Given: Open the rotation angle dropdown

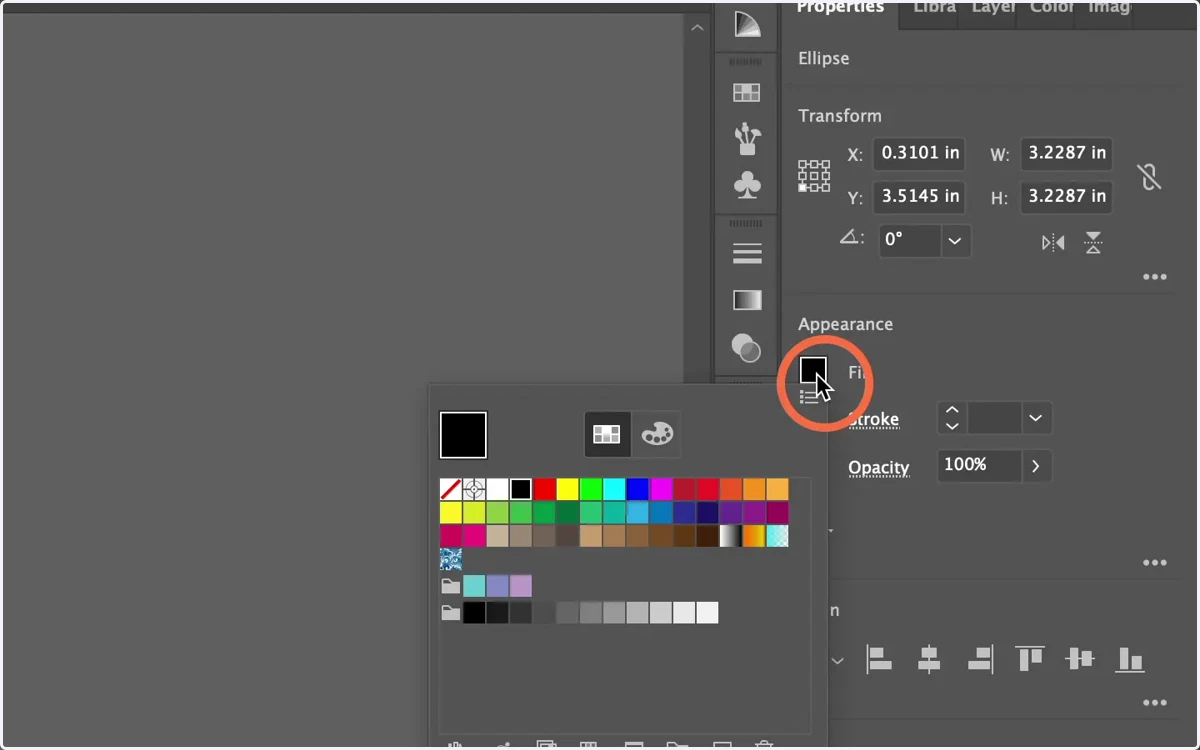Looking at the screenshot, I should click(x=955, y=241).
